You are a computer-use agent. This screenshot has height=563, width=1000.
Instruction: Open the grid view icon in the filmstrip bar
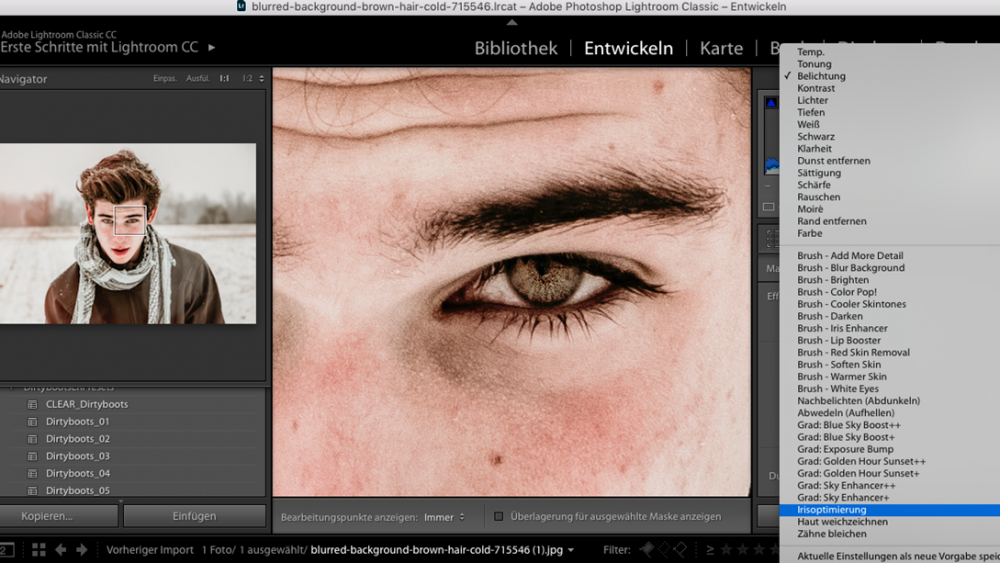tap(38, 550)
